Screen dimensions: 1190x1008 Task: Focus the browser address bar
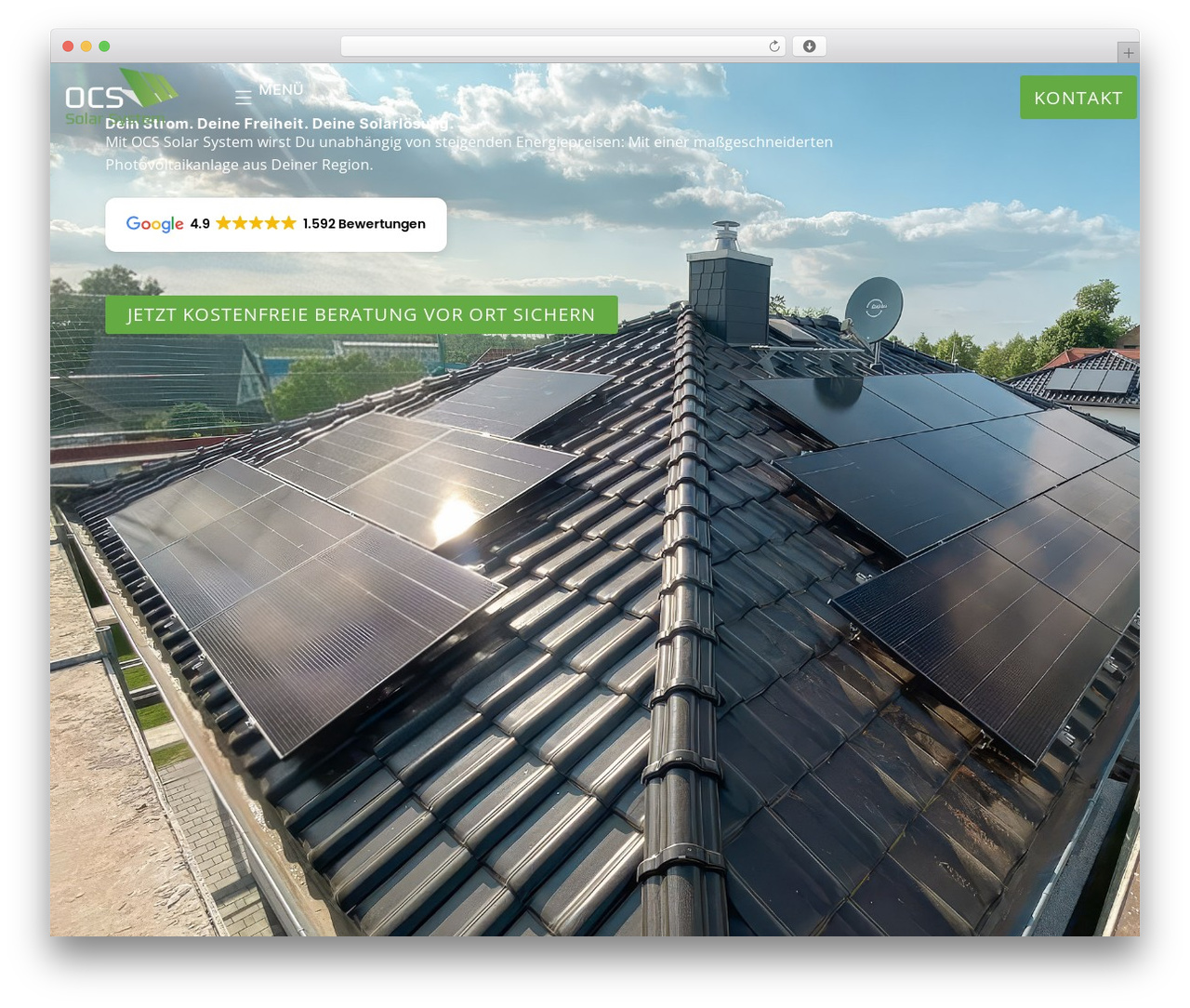tap(563, 46)
